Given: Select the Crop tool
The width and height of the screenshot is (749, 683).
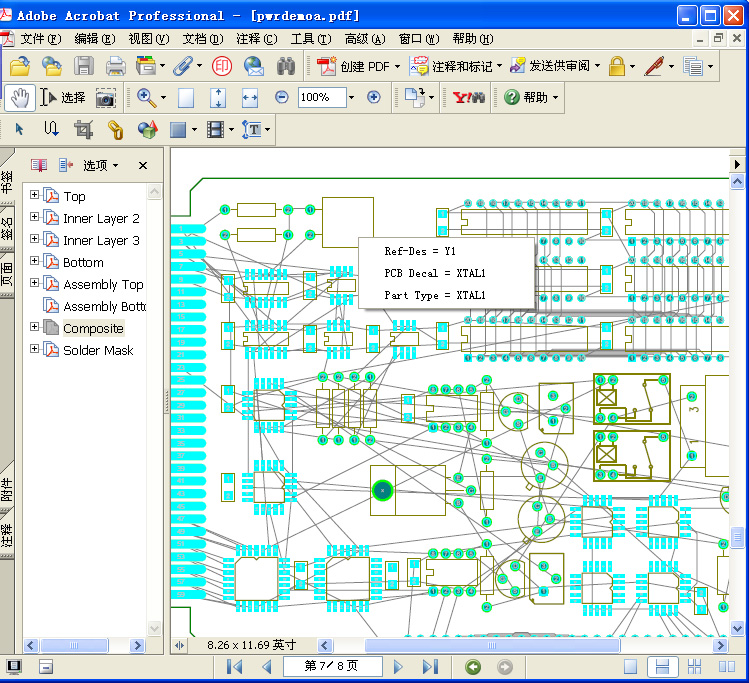Looking at the screenshot, I should coord(83,129).
